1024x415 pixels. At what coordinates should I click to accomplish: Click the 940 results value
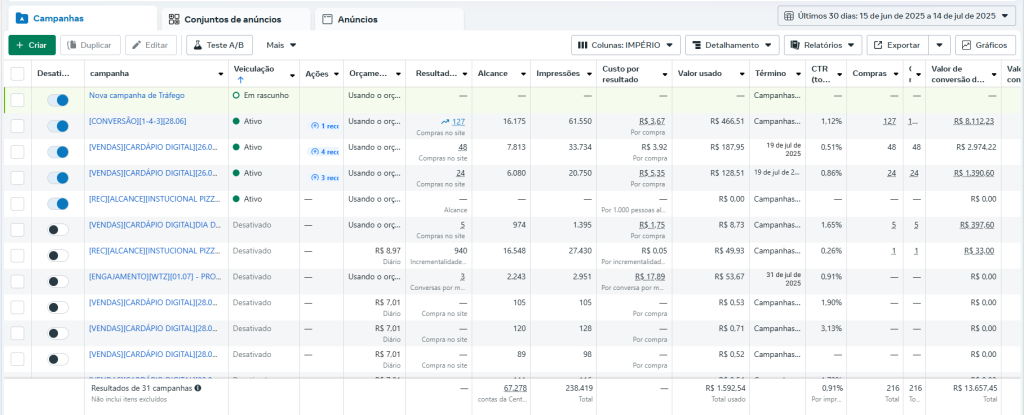point(460,250)
